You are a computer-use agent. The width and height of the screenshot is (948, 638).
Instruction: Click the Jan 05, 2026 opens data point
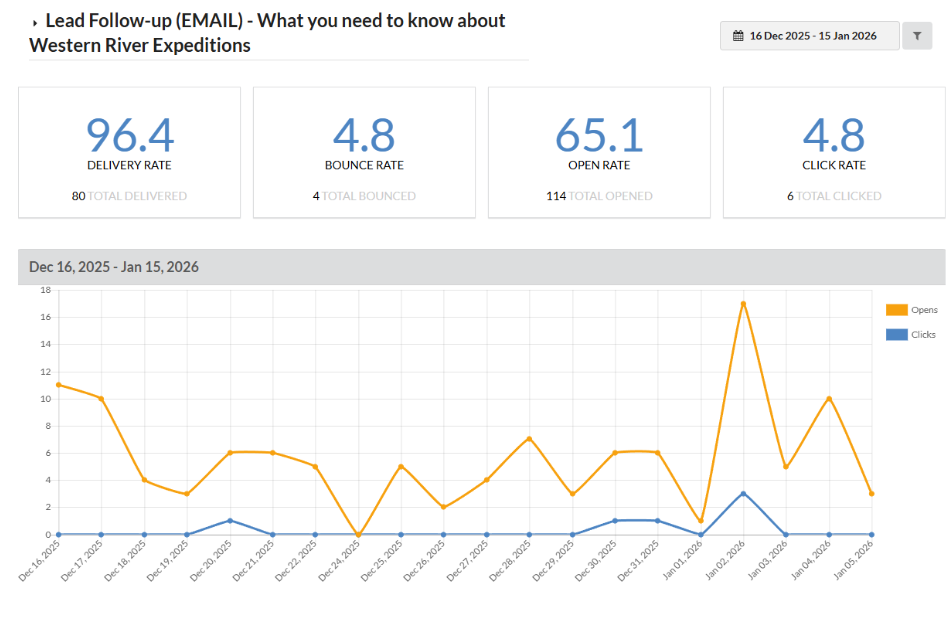click(x=871, y=493)
